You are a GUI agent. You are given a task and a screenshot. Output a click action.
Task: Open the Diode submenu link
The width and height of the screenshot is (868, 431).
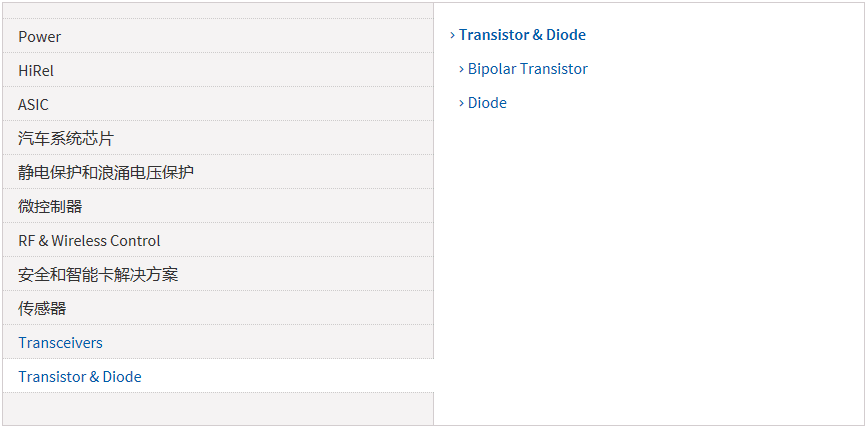click(x=487, y=103)
